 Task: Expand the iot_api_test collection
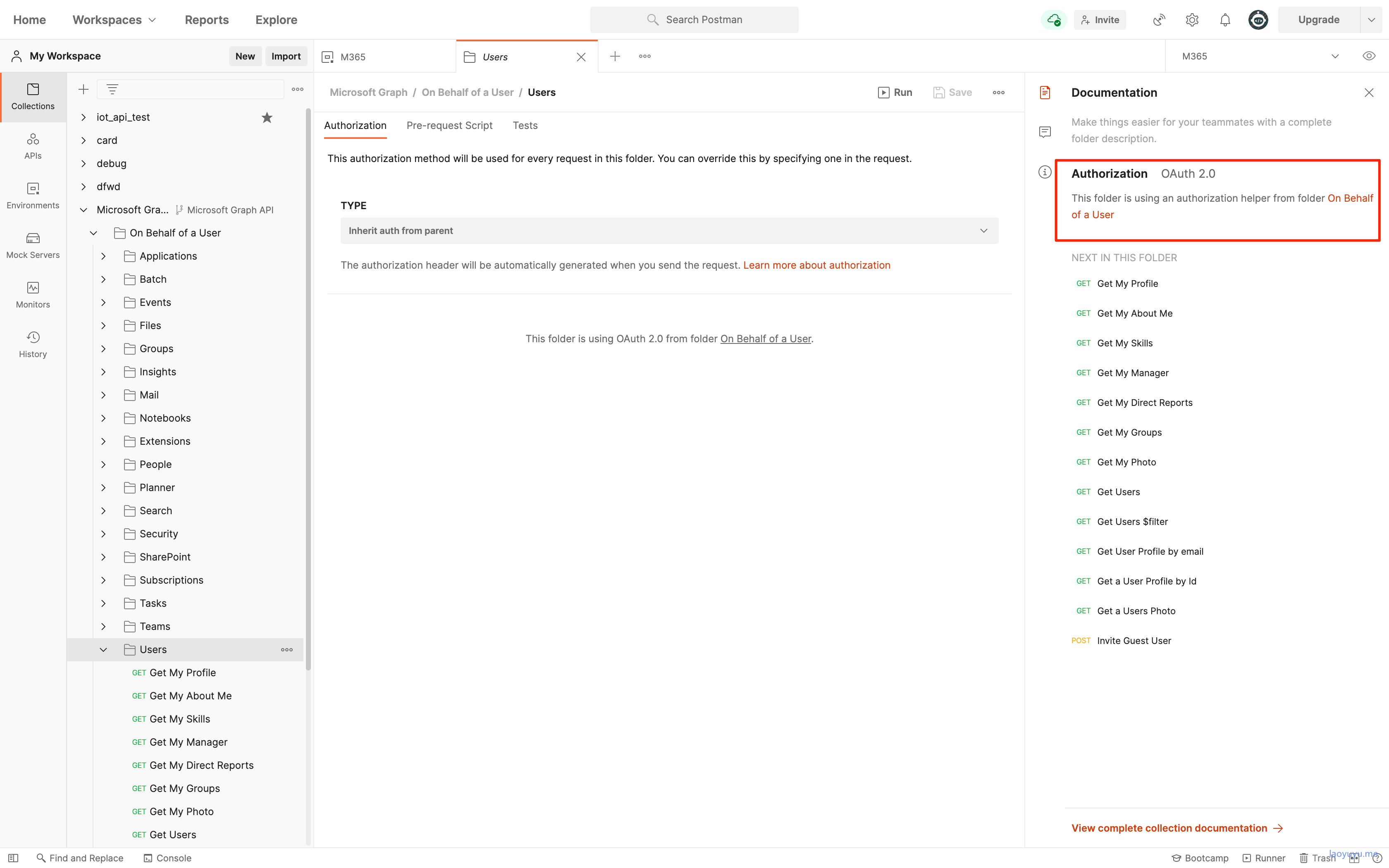83,117
